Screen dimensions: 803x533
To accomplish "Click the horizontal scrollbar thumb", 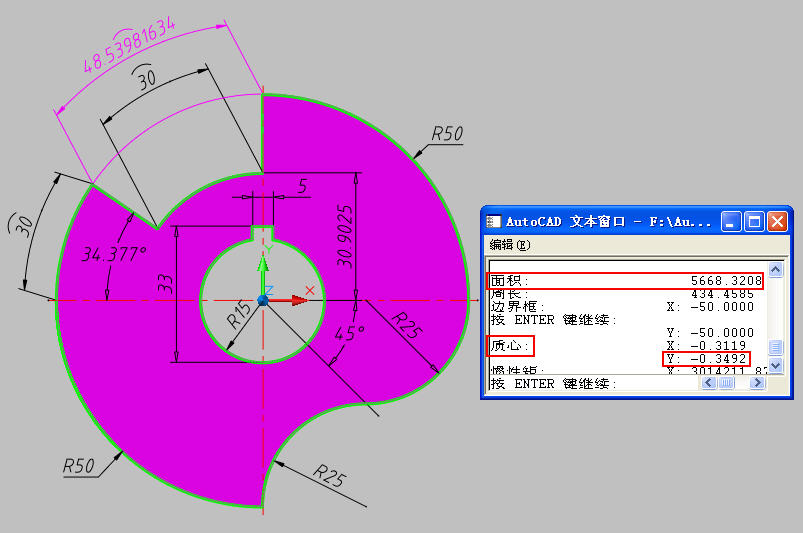I will (726, 382).
